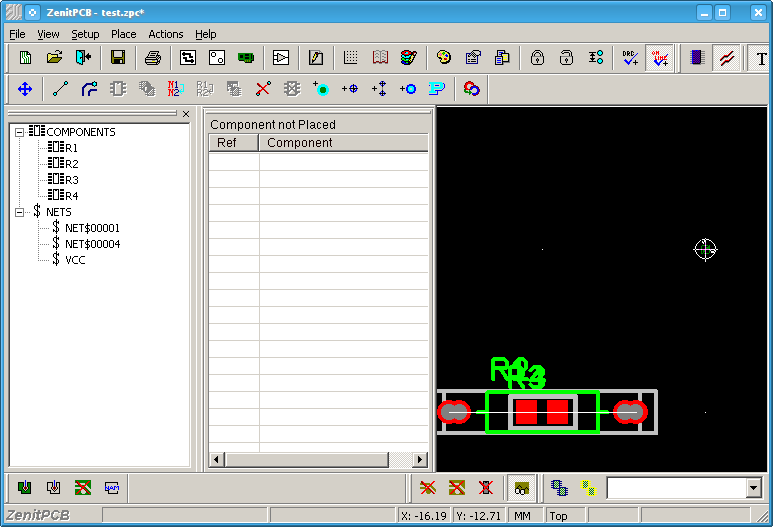Click the import netlist door icon
This screenshot has height=527, width=773.
pos(83,58)
